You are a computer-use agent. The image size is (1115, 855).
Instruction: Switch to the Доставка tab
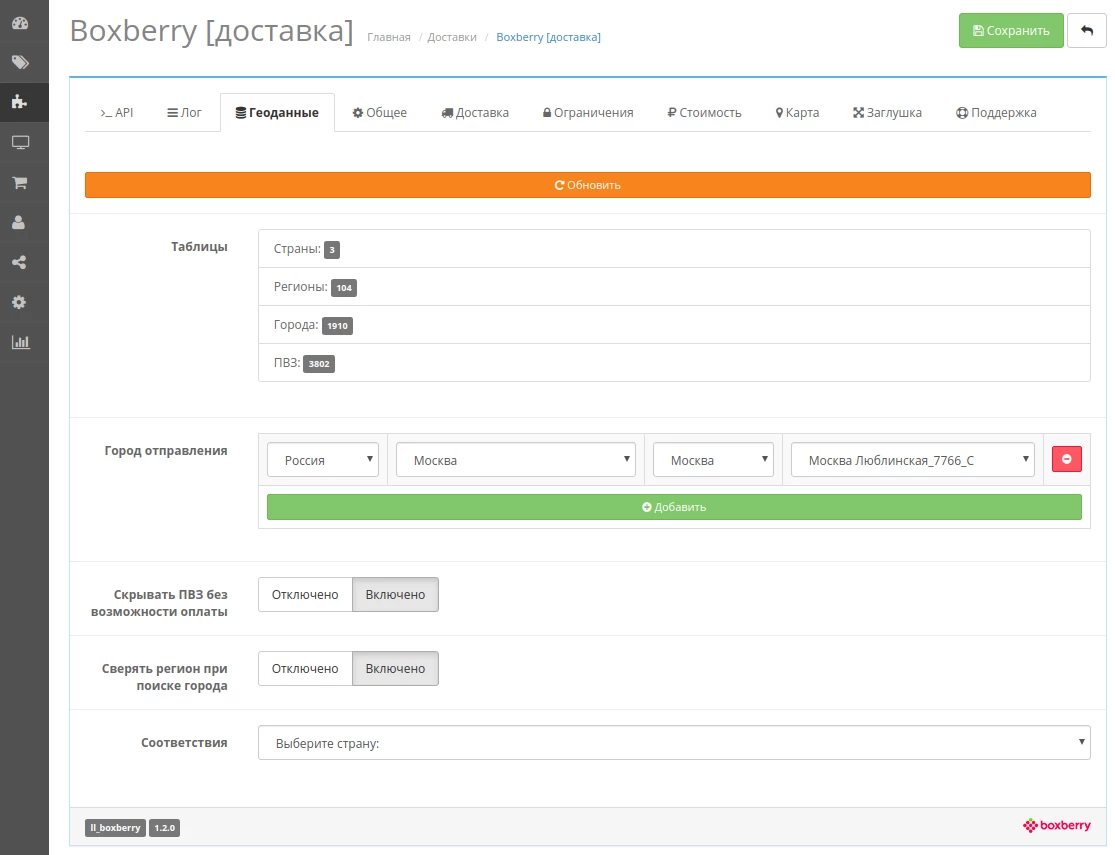pyautogui.click(x=475, y=112)
